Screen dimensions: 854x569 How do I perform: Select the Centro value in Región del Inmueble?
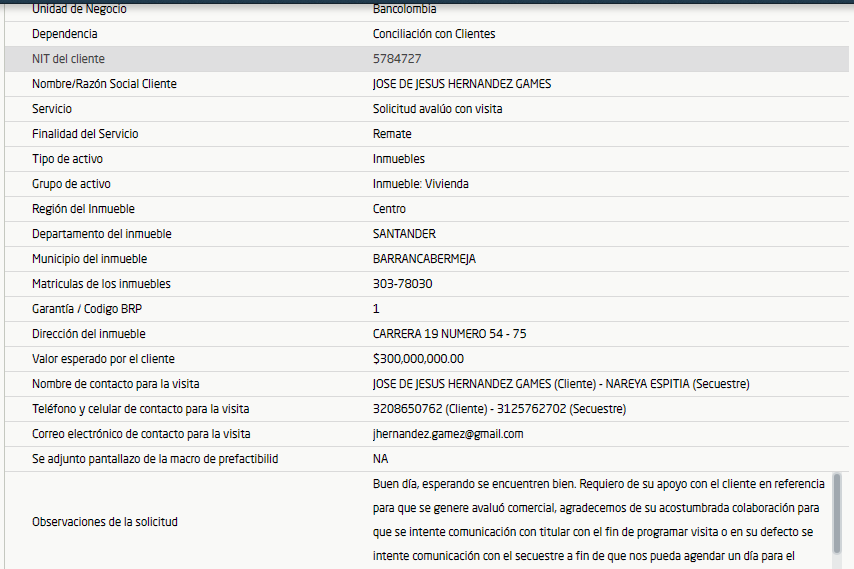point(389,209)
